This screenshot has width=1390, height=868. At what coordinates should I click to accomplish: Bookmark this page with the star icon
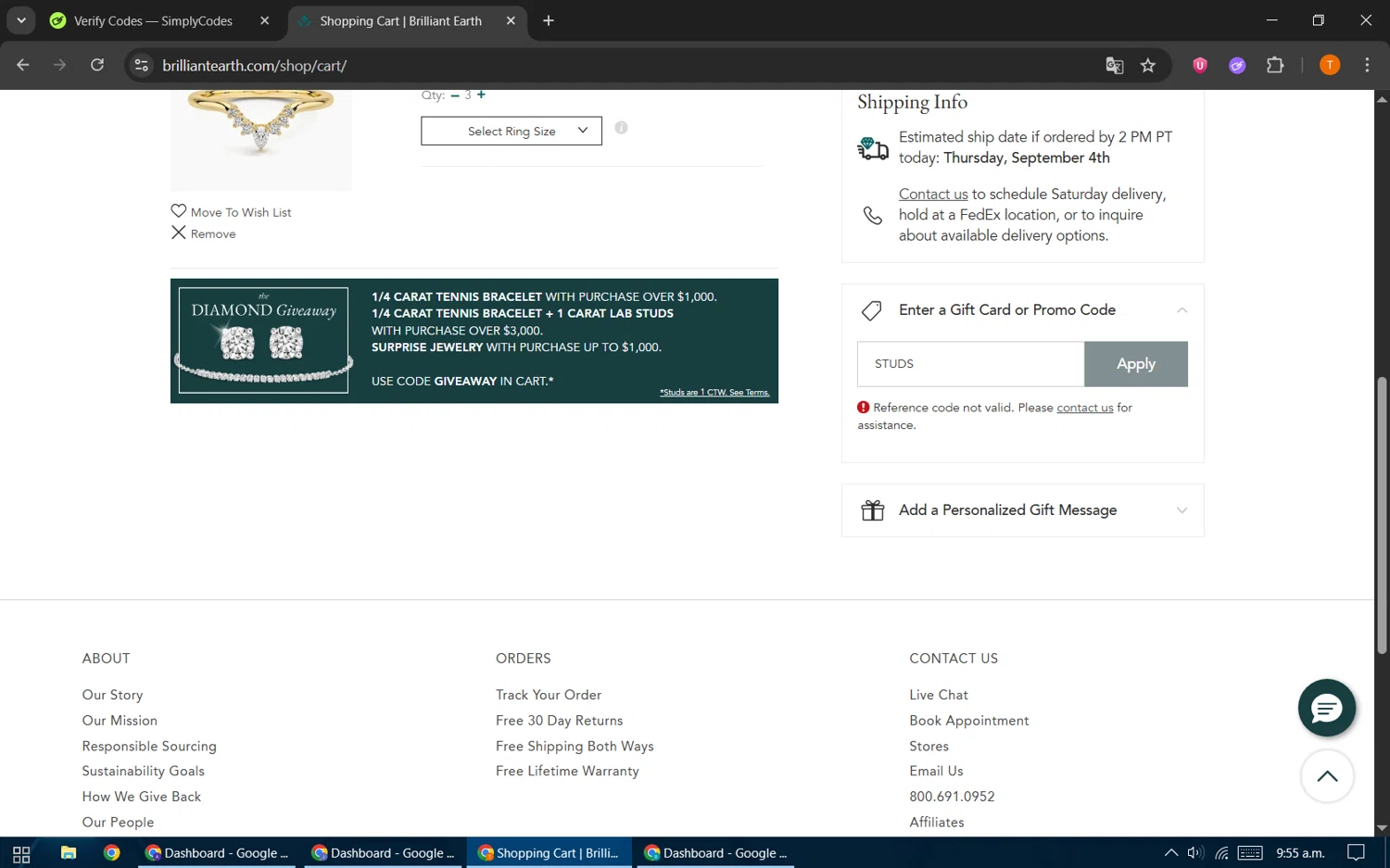tap(1148, 65)
